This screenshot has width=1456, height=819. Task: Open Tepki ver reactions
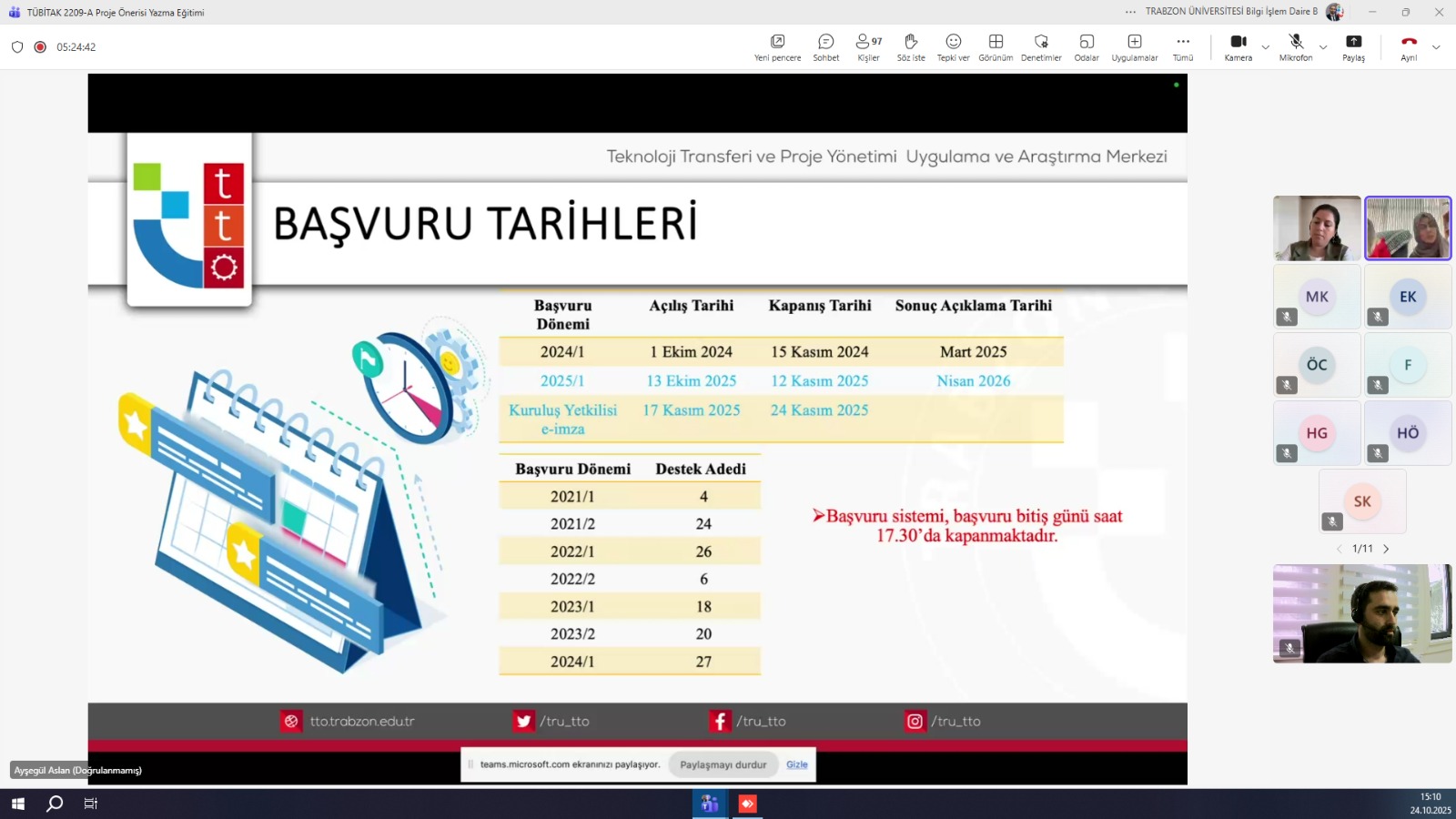pyautogui.click(x=953, y=46)
